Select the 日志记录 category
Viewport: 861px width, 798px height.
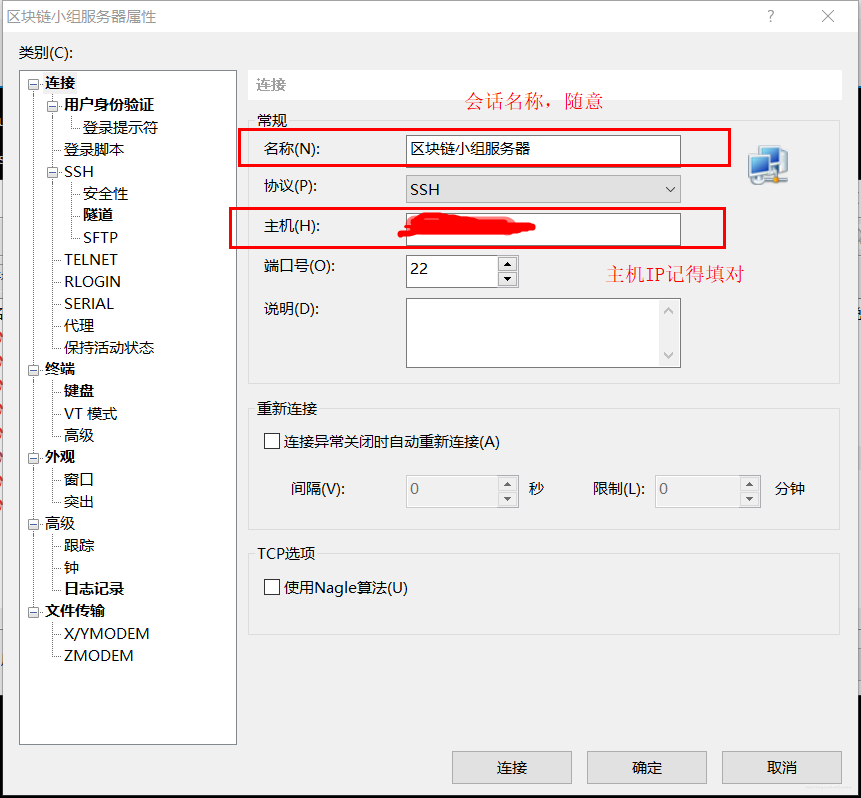(x=93, y=588)
